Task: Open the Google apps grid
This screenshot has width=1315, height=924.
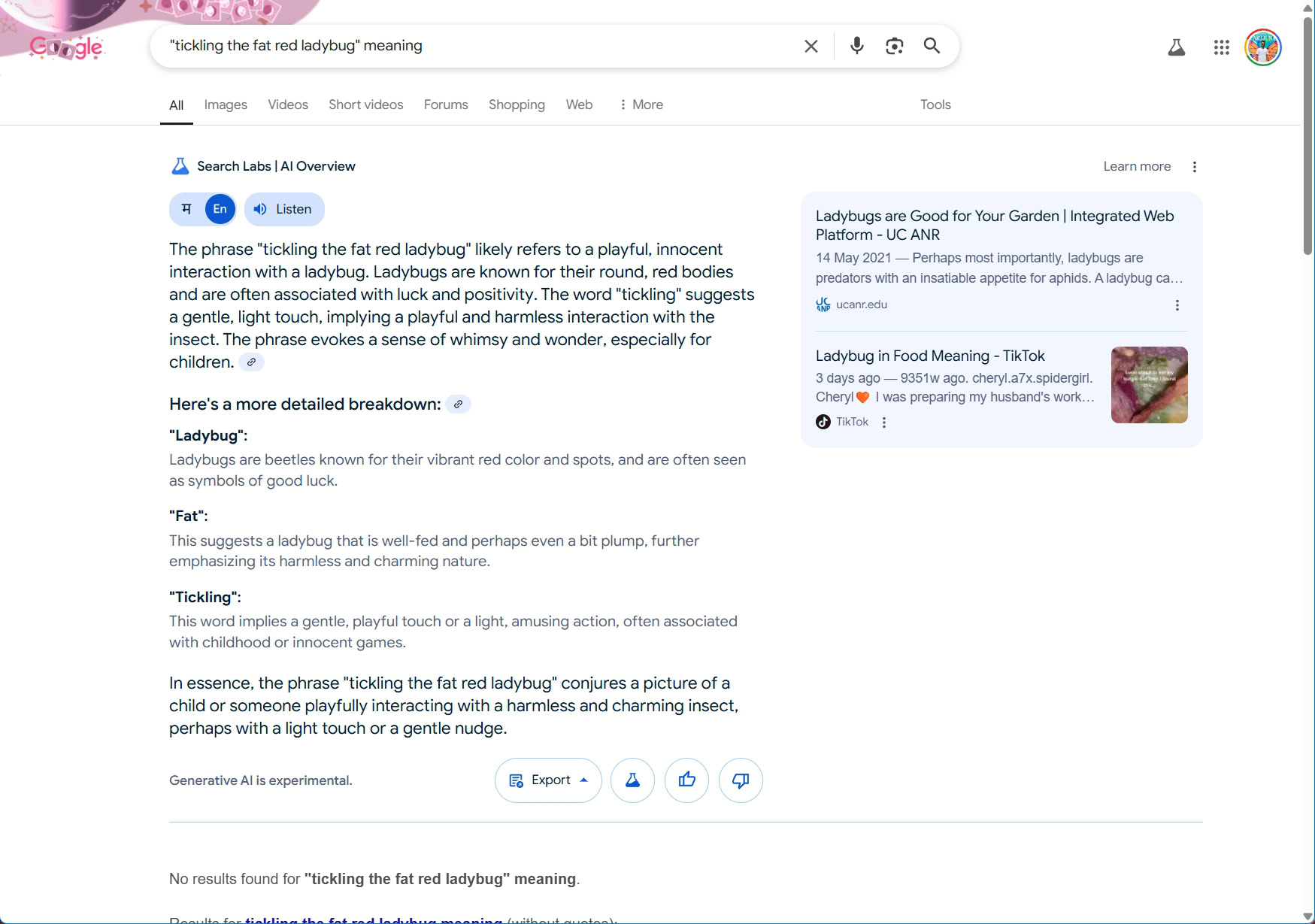Action: point(1222,48)
